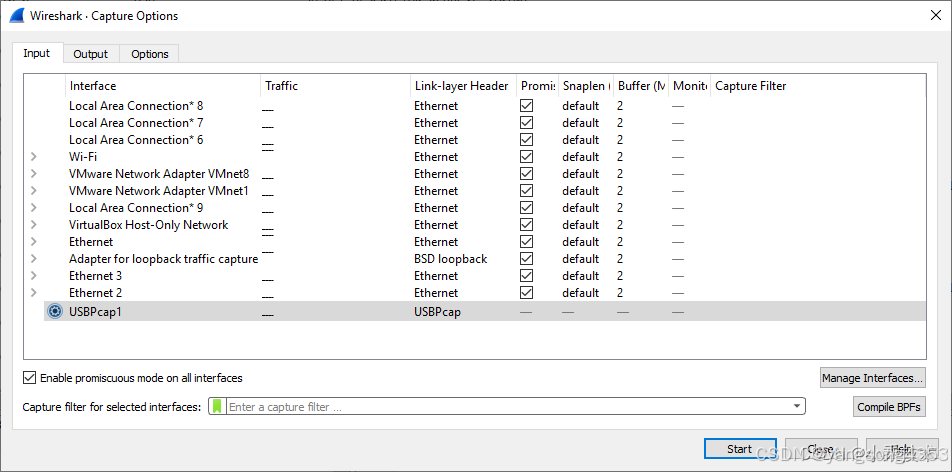Viewport: 952px width, 472px height.
Task: Open the capture filter dropdown arrow
Action: tap(797, 406)
